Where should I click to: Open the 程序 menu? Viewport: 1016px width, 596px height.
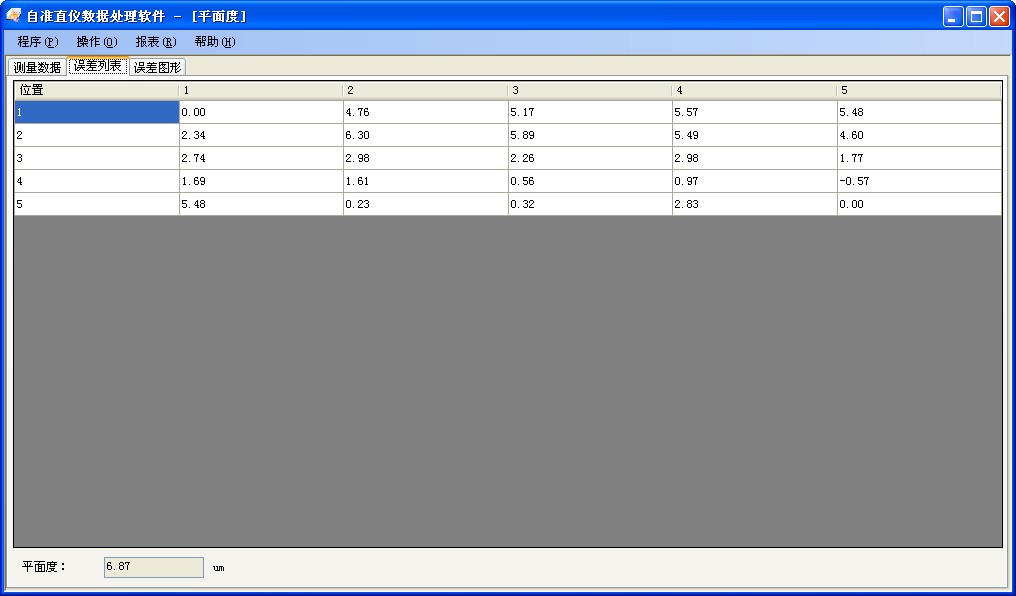pos(38,42)
